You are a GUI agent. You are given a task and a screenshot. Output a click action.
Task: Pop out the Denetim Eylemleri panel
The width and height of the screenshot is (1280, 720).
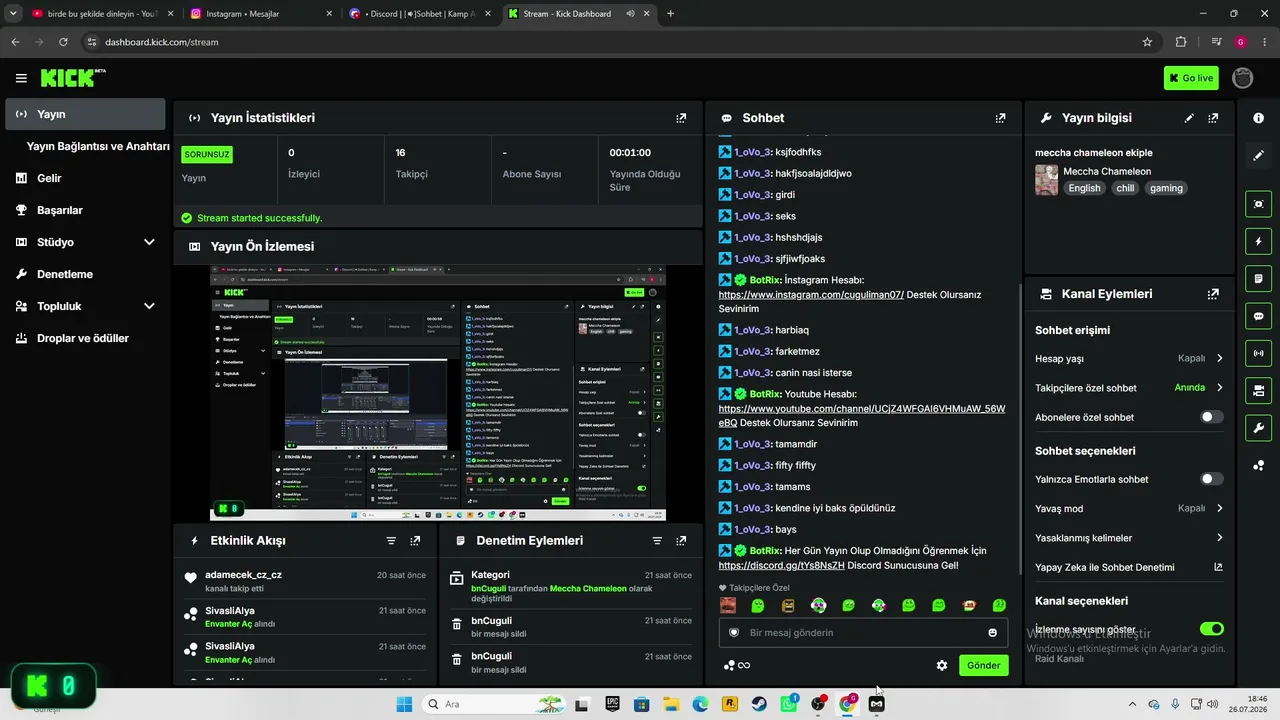tap(681, 541)
